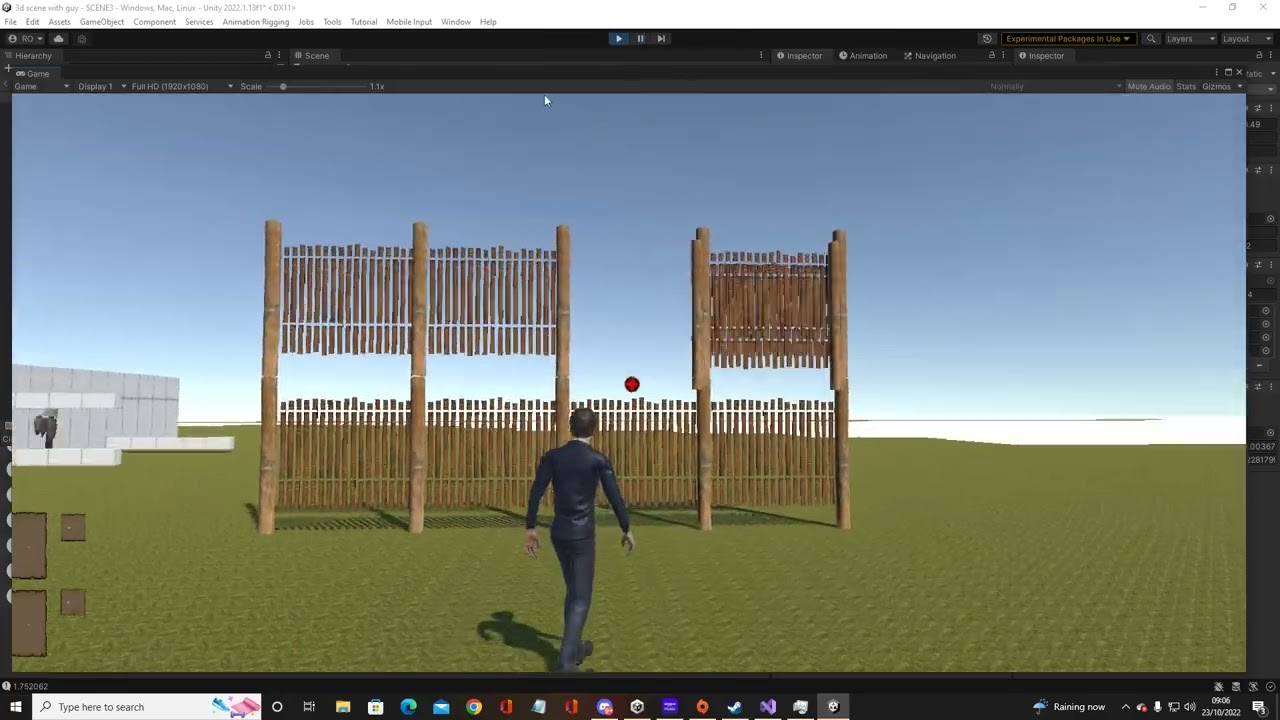The height and width of the screenshot is (720, 1280).
Task: Open the Full HD (1920x1080) resolution dropdown
Action: 181,87
